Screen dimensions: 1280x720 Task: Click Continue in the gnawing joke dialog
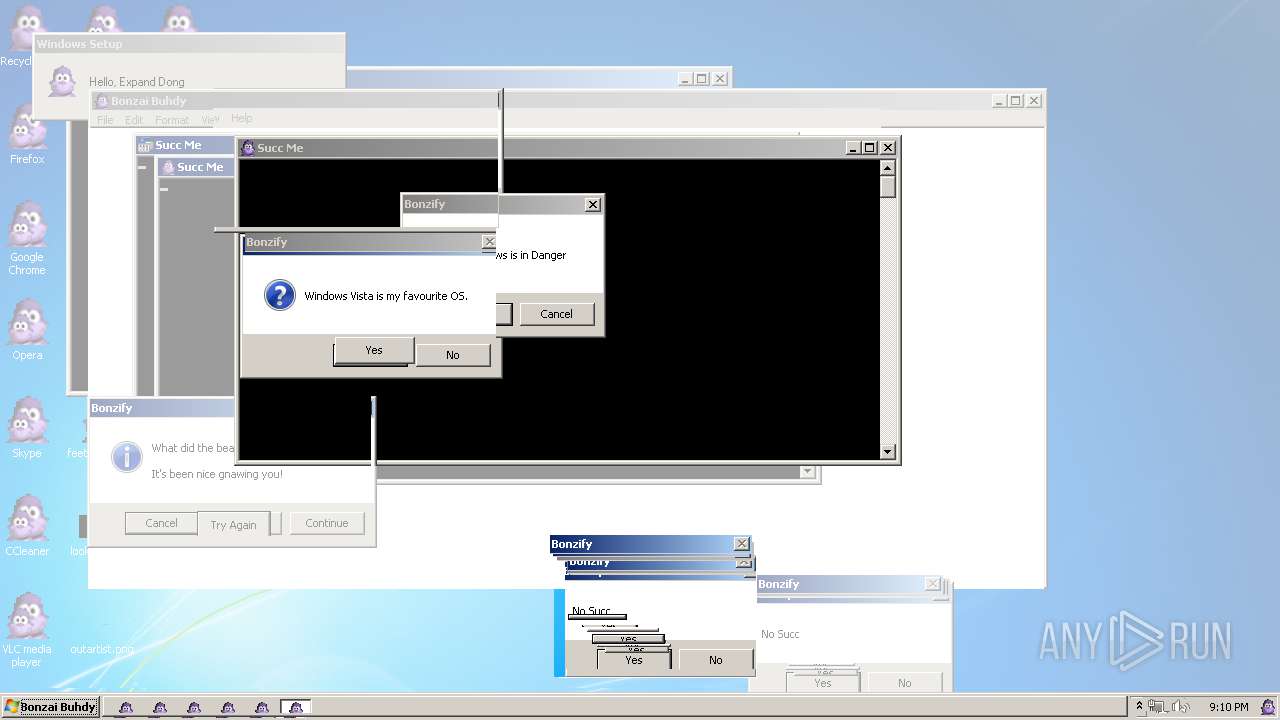[x=327, y=523]
